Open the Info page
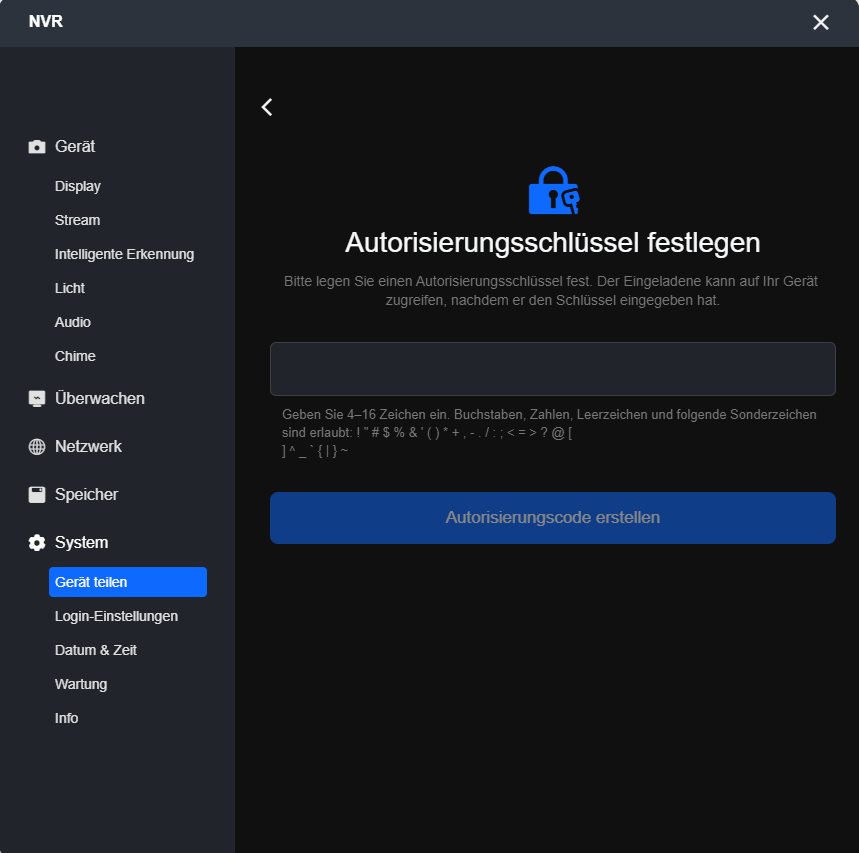The height and width of the screenshot is (853, 859). (66, 718)
